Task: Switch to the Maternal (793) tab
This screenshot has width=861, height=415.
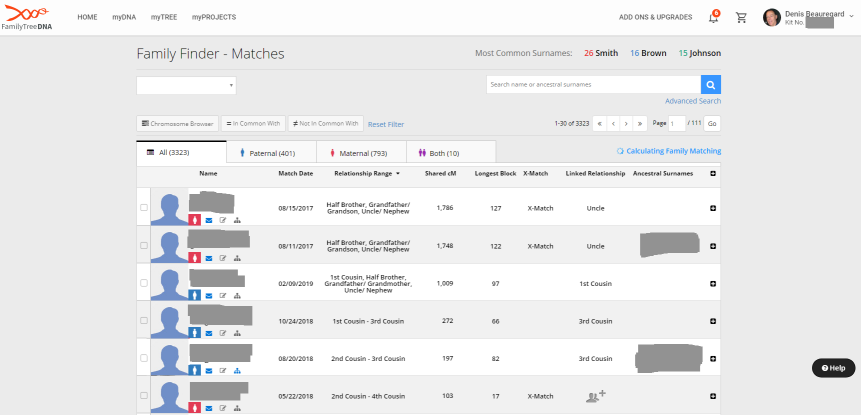Action: click(x=361, y=153)
